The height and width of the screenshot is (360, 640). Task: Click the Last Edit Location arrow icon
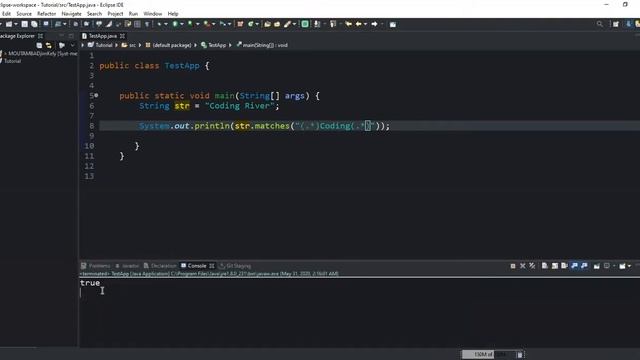click(348, 24)
